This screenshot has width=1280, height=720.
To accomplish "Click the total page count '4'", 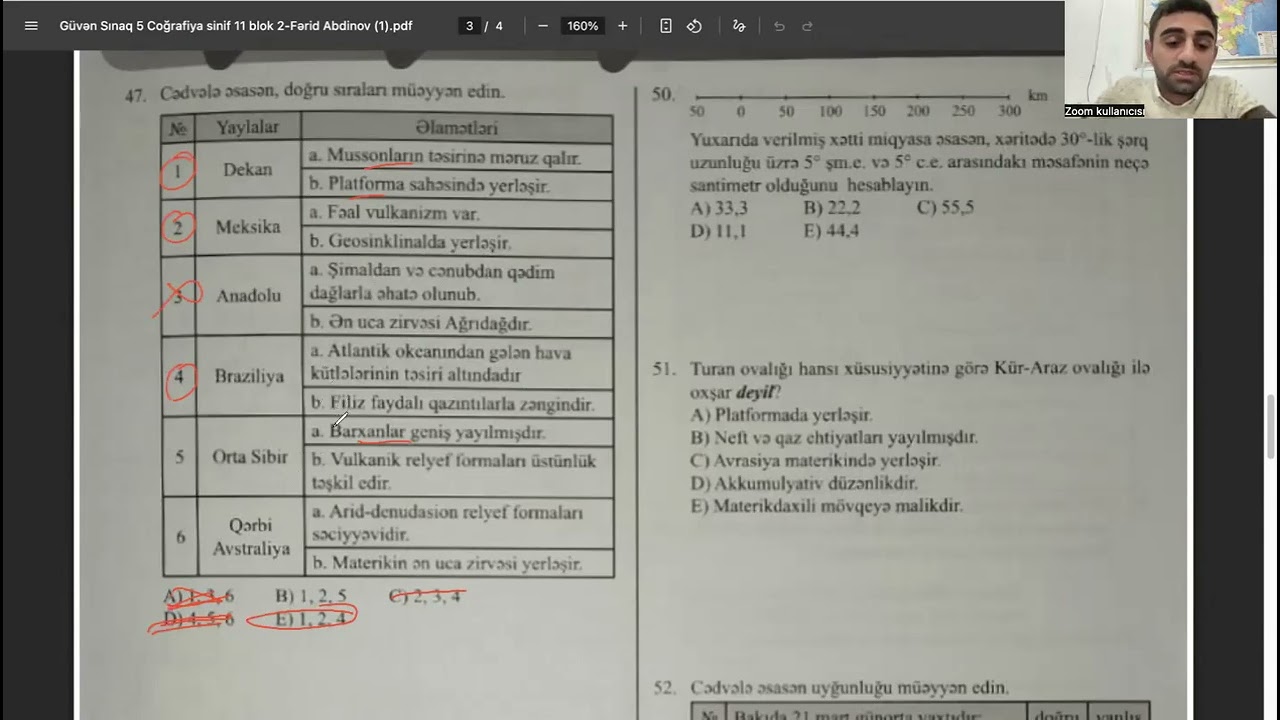I will [499, 26].
